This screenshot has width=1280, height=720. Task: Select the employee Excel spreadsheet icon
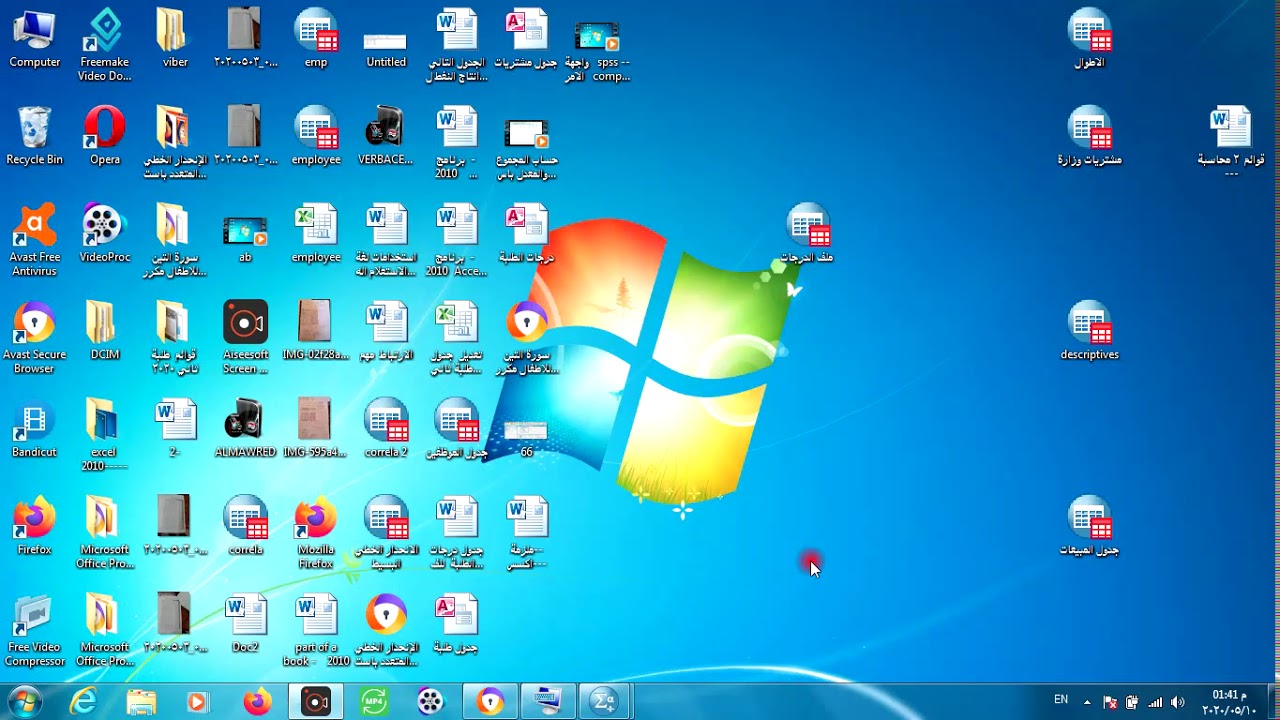coord(316,233)
